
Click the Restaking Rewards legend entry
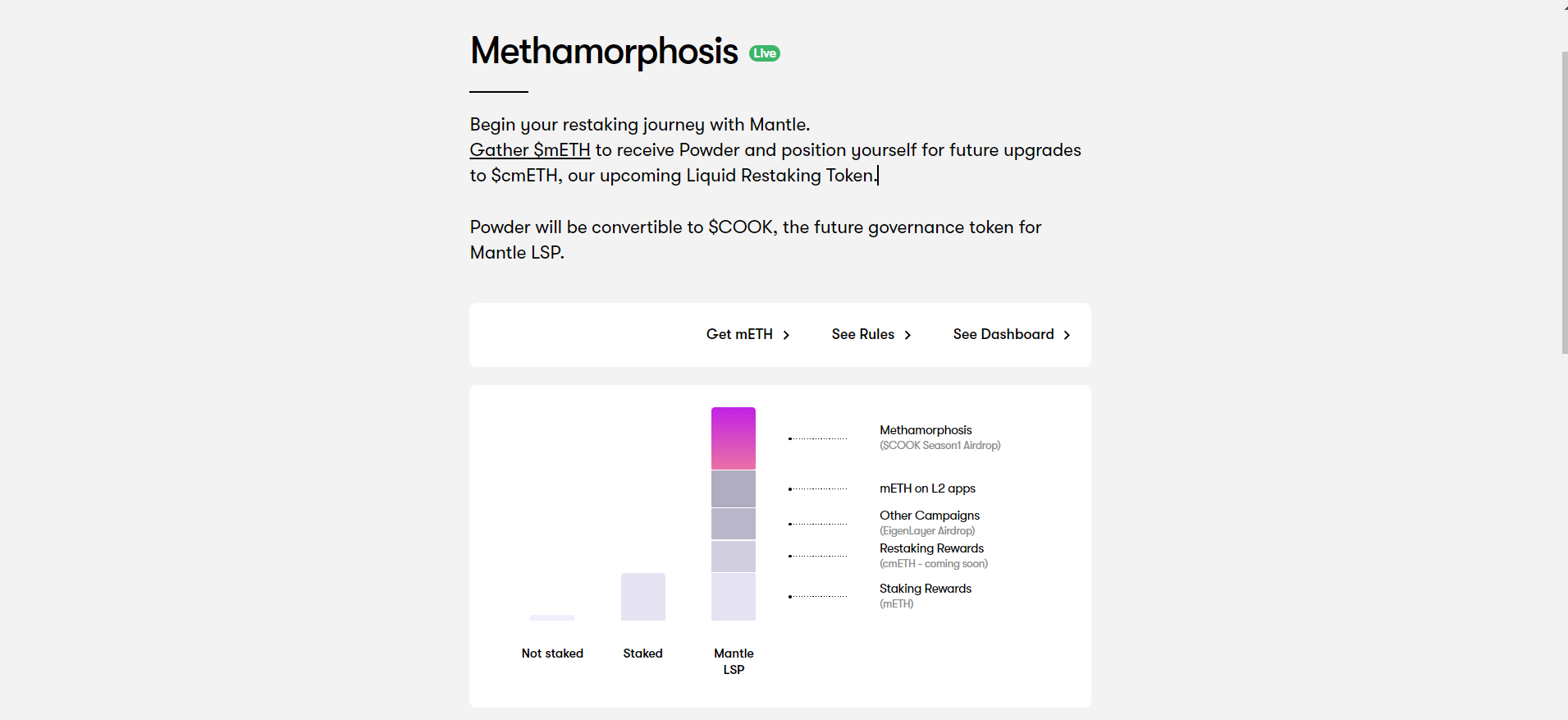point(931,548)
